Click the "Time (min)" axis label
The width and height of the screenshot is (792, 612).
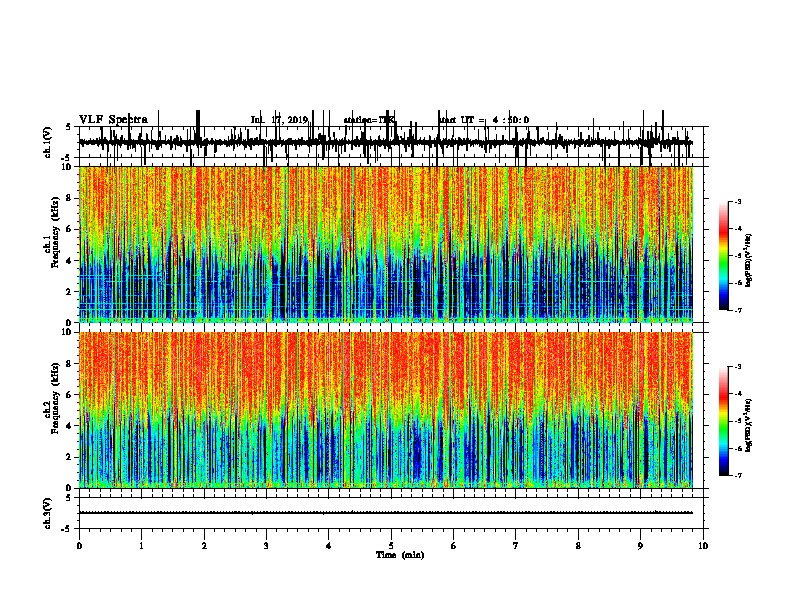pos(400,555)
